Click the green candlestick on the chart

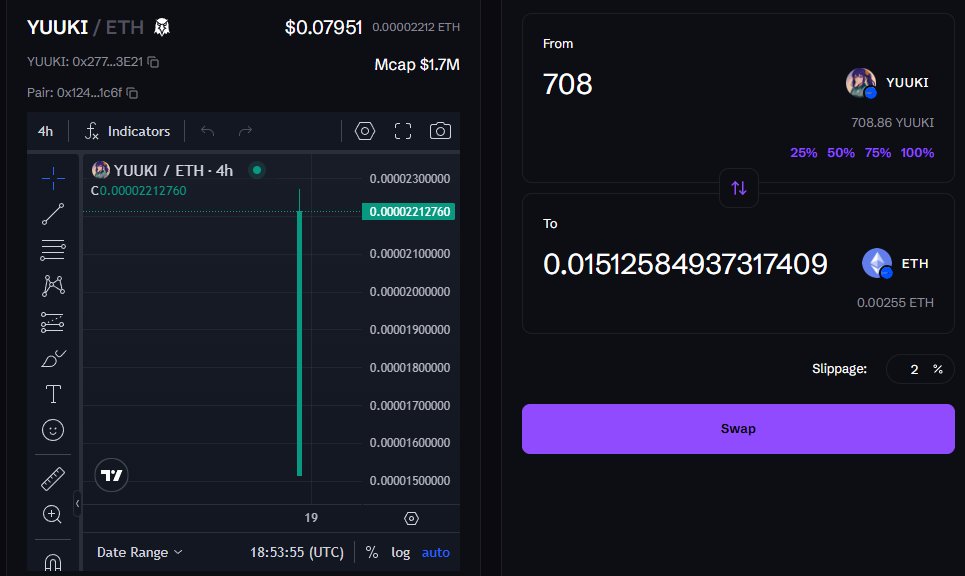[300, 342]
